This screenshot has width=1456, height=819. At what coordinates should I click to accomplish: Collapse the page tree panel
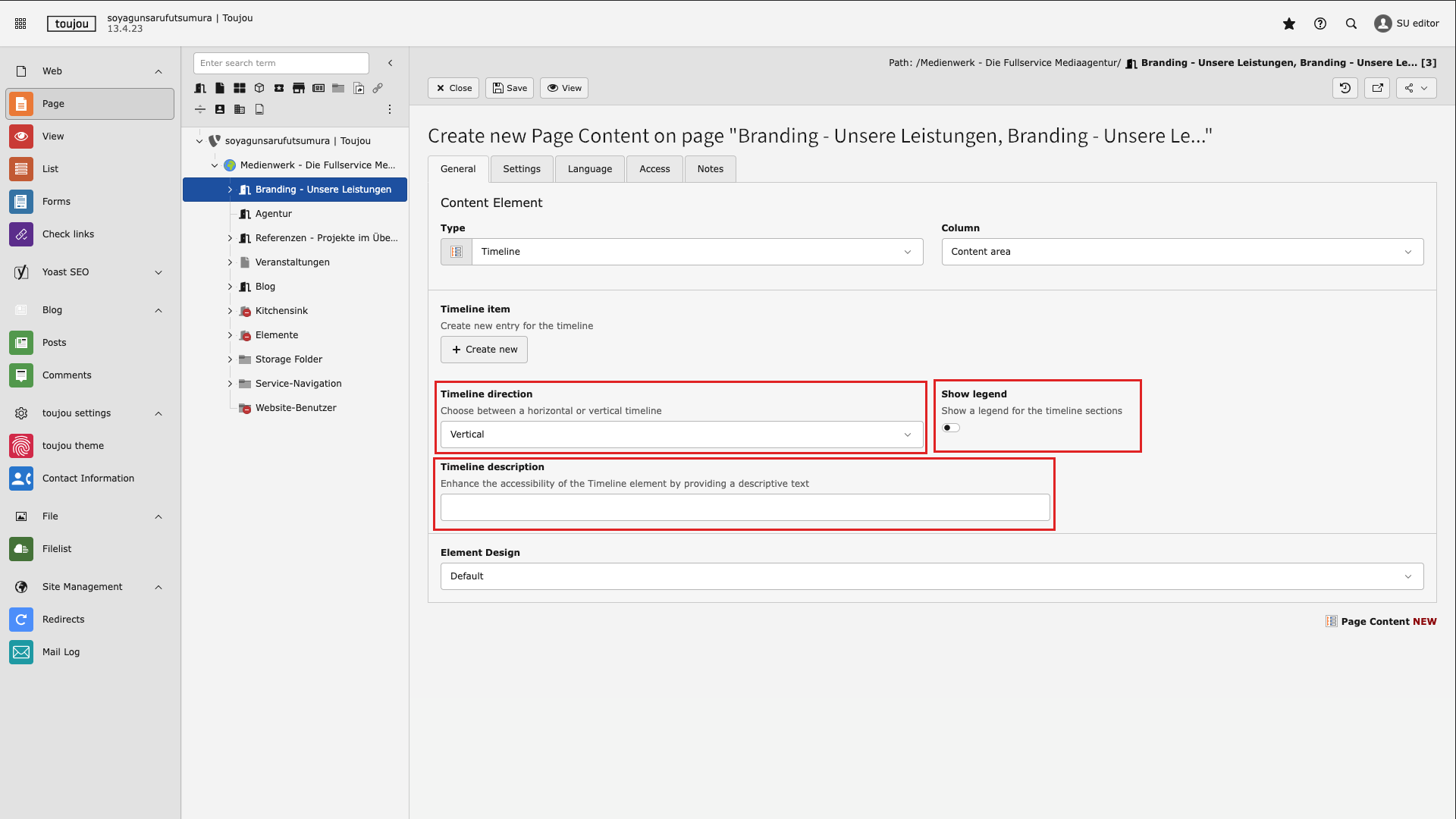pyautogui.click(x=391, y=63)
